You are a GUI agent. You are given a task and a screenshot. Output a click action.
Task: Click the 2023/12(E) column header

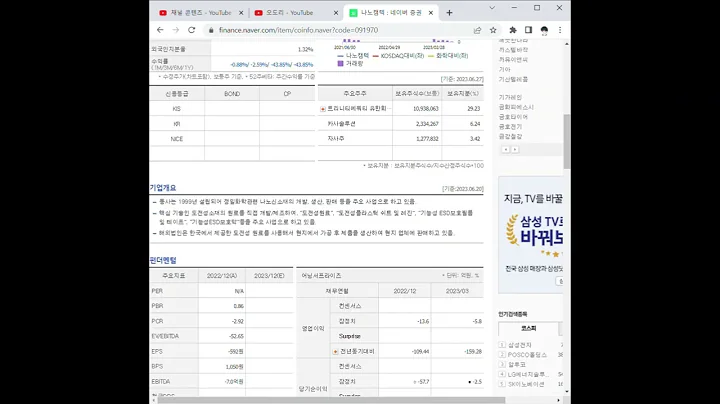tap(270, 276)
